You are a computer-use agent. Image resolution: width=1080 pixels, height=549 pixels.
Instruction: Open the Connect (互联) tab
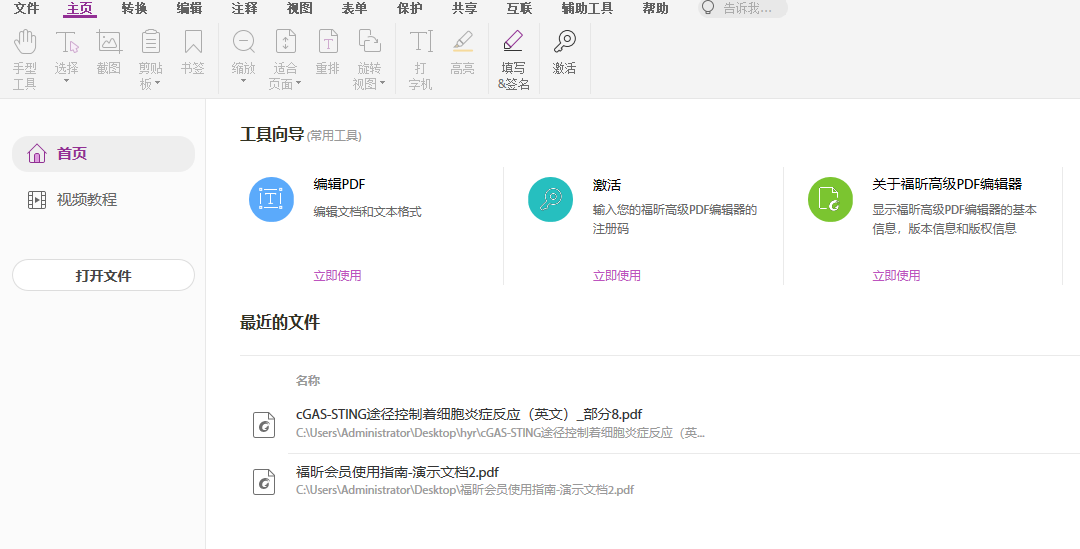pos(519,9)
